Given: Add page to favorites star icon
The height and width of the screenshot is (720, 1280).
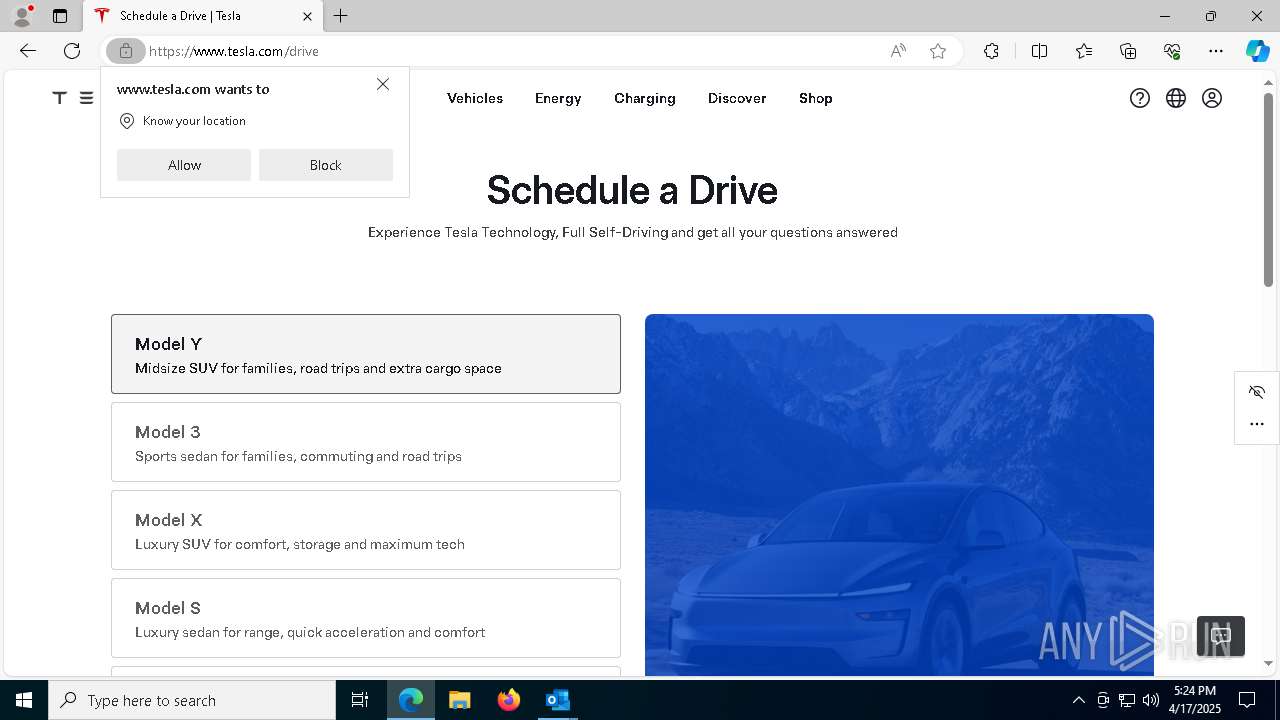Looking at the screenshot, I should coord(938,51).
